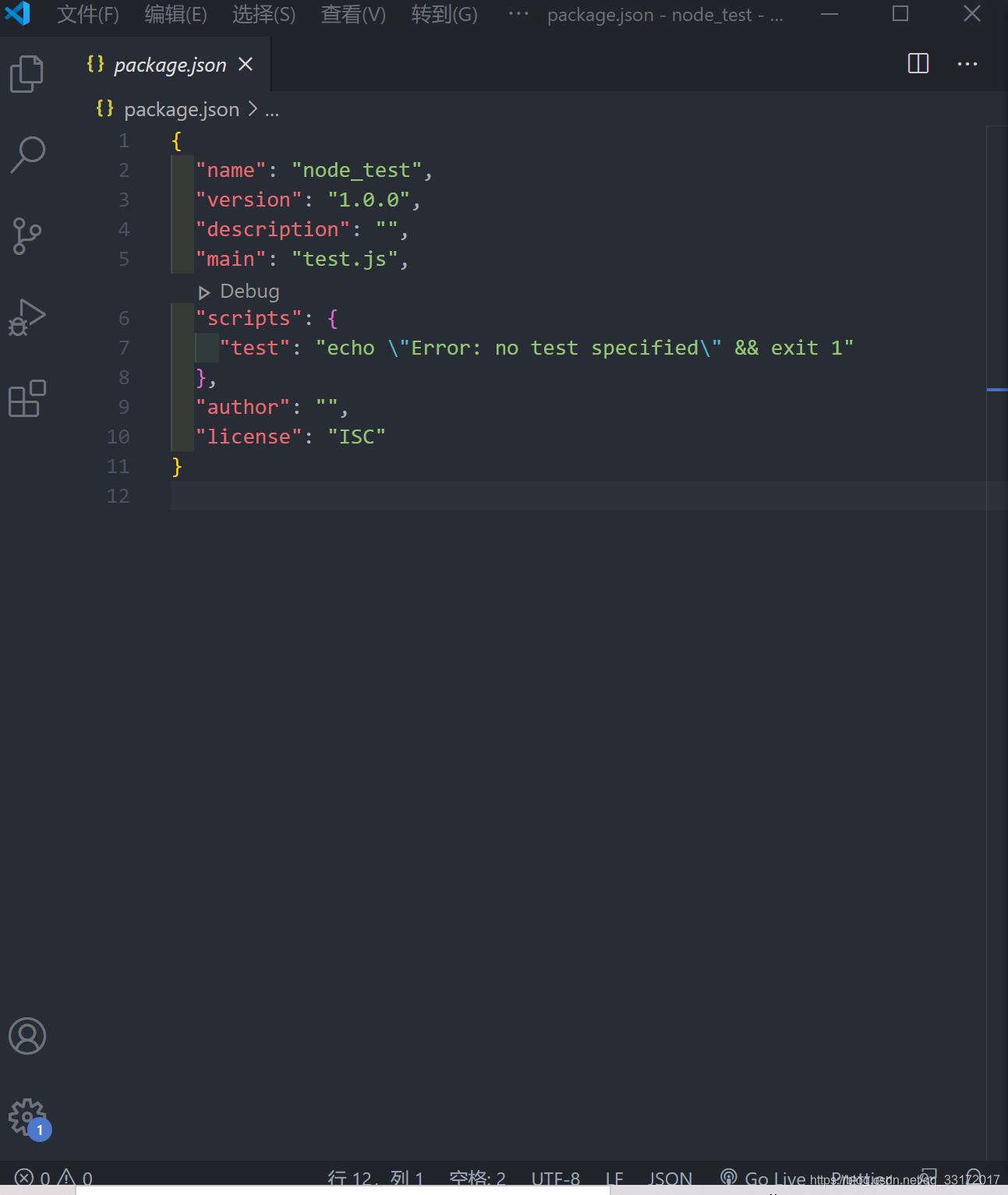The image size is (1008, 1195).
Task: Open the Accounts menu icon
Action: [x=27, y=1036]
